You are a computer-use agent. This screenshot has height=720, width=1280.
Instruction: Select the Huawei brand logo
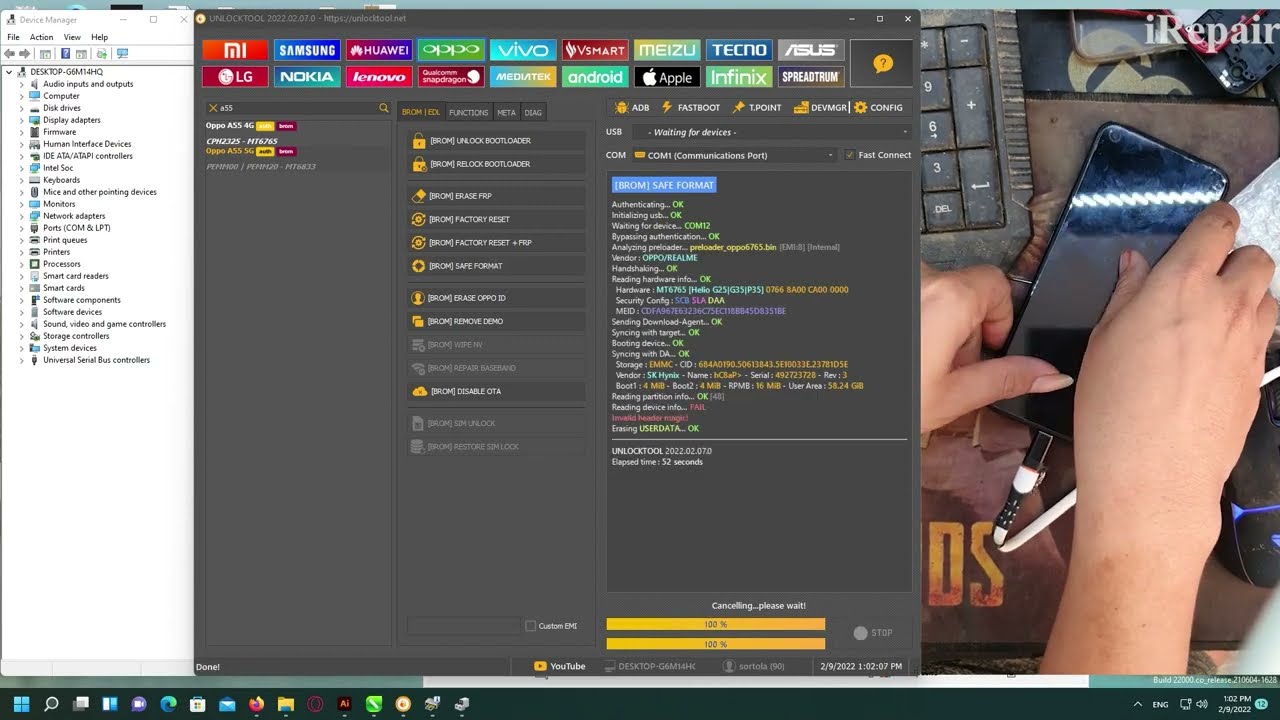tap(379, 50)
